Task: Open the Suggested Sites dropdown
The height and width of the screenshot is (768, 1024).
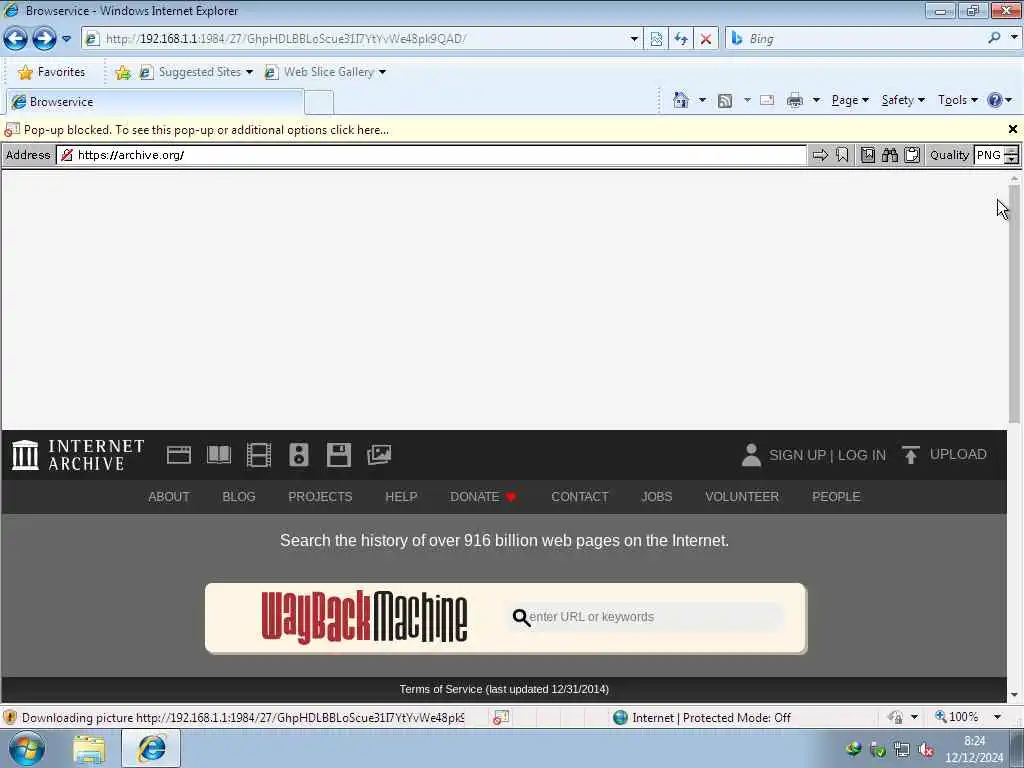Action: [196, 72]
